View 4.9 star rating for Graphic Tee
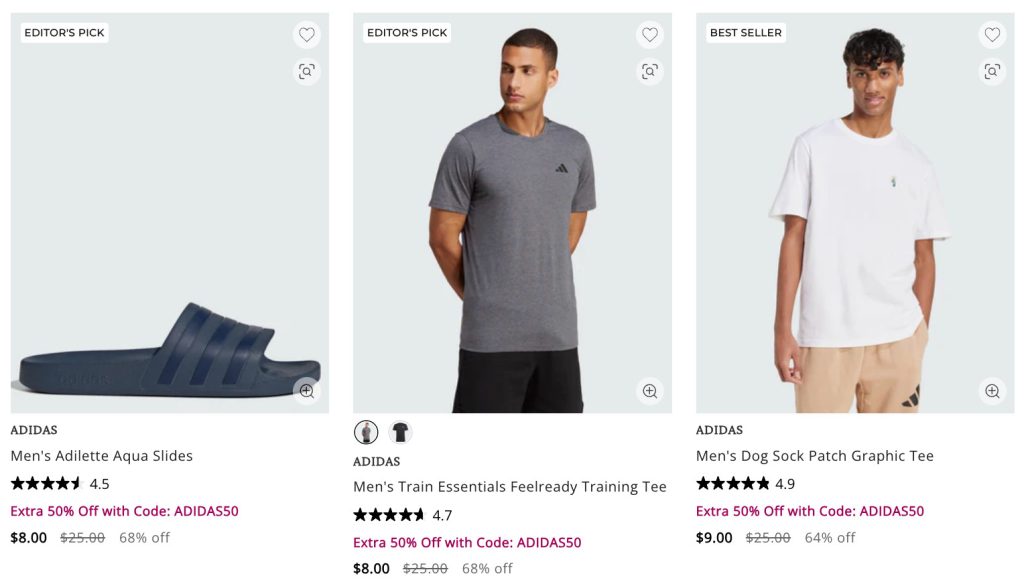Screen dimensions: 1024x580 tap(745, 484)
